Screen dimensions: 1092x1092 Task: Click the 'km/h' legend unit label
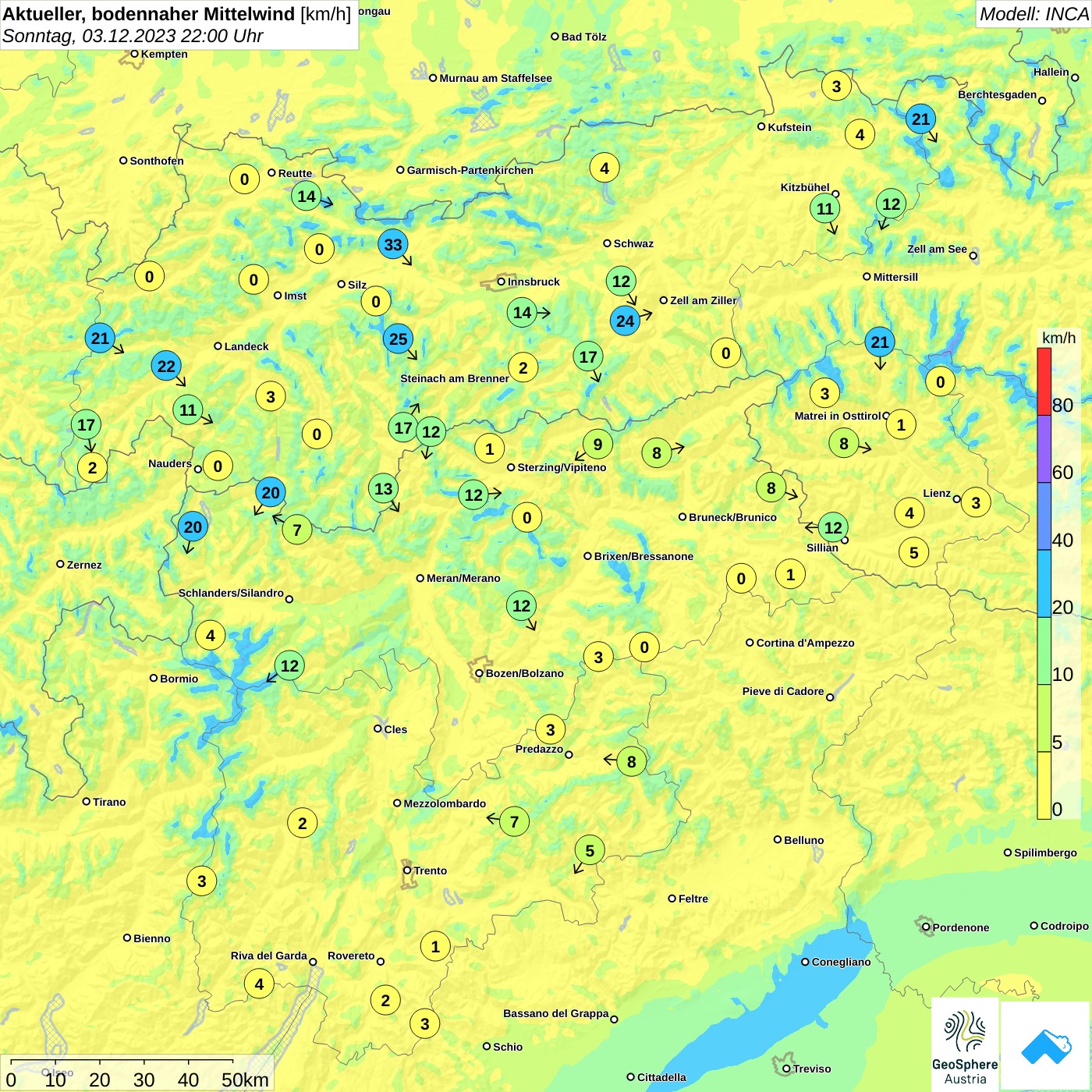coord(1058,338)
